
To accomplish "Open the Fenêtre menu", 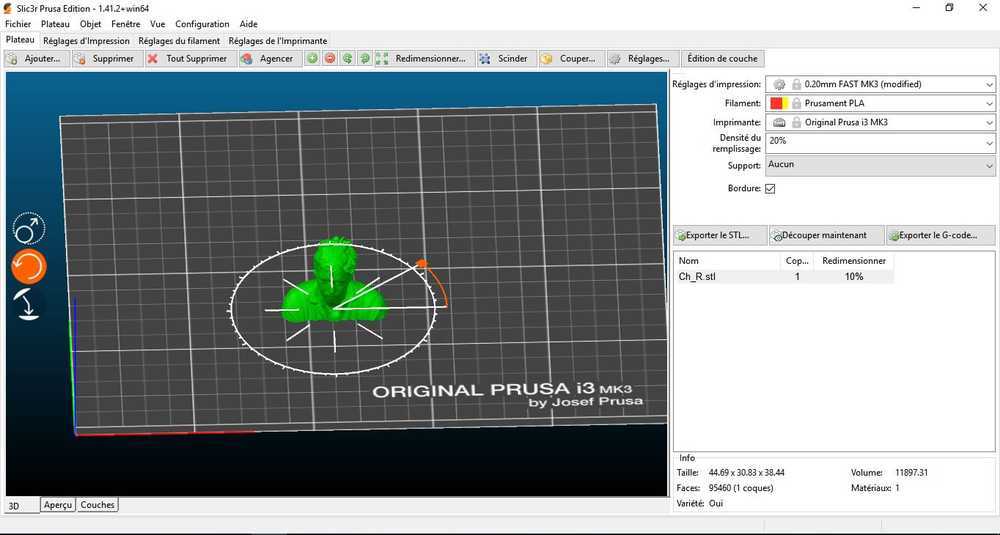I will [126, 24].
